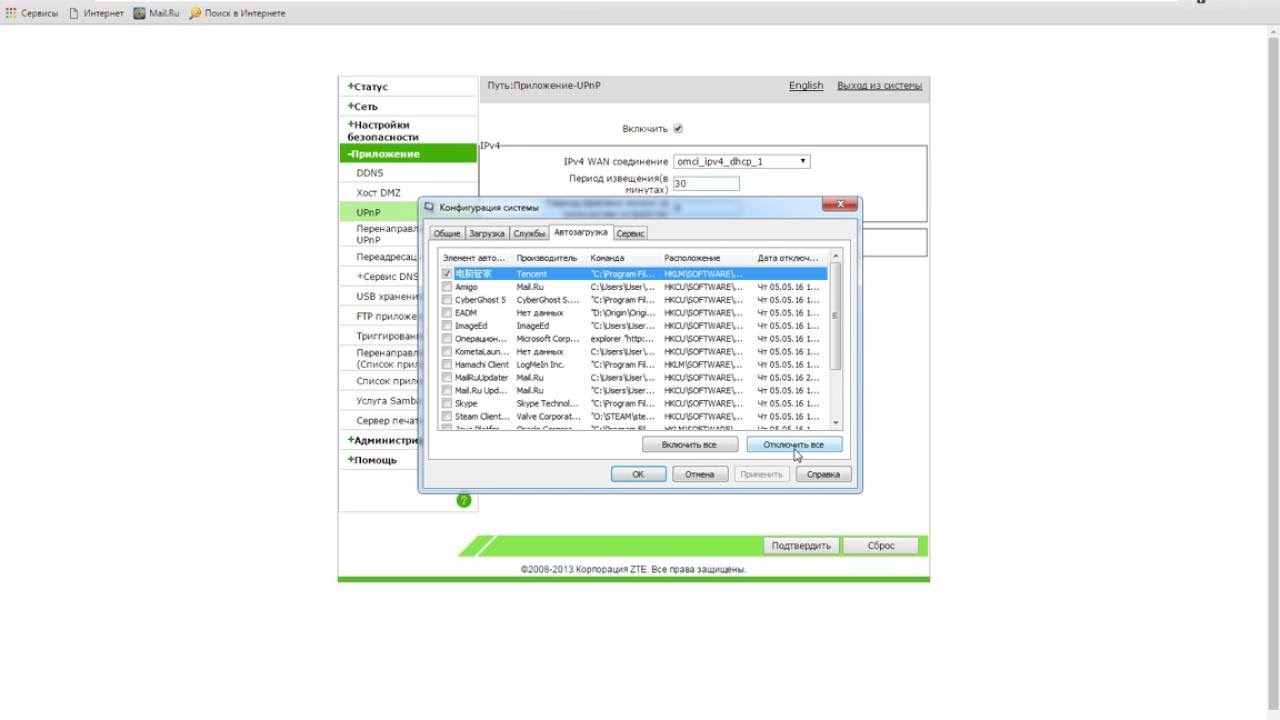Viewport: 1280px width, 720px height.
Task: Sort by Производитель column header
Action: point(549,257)
